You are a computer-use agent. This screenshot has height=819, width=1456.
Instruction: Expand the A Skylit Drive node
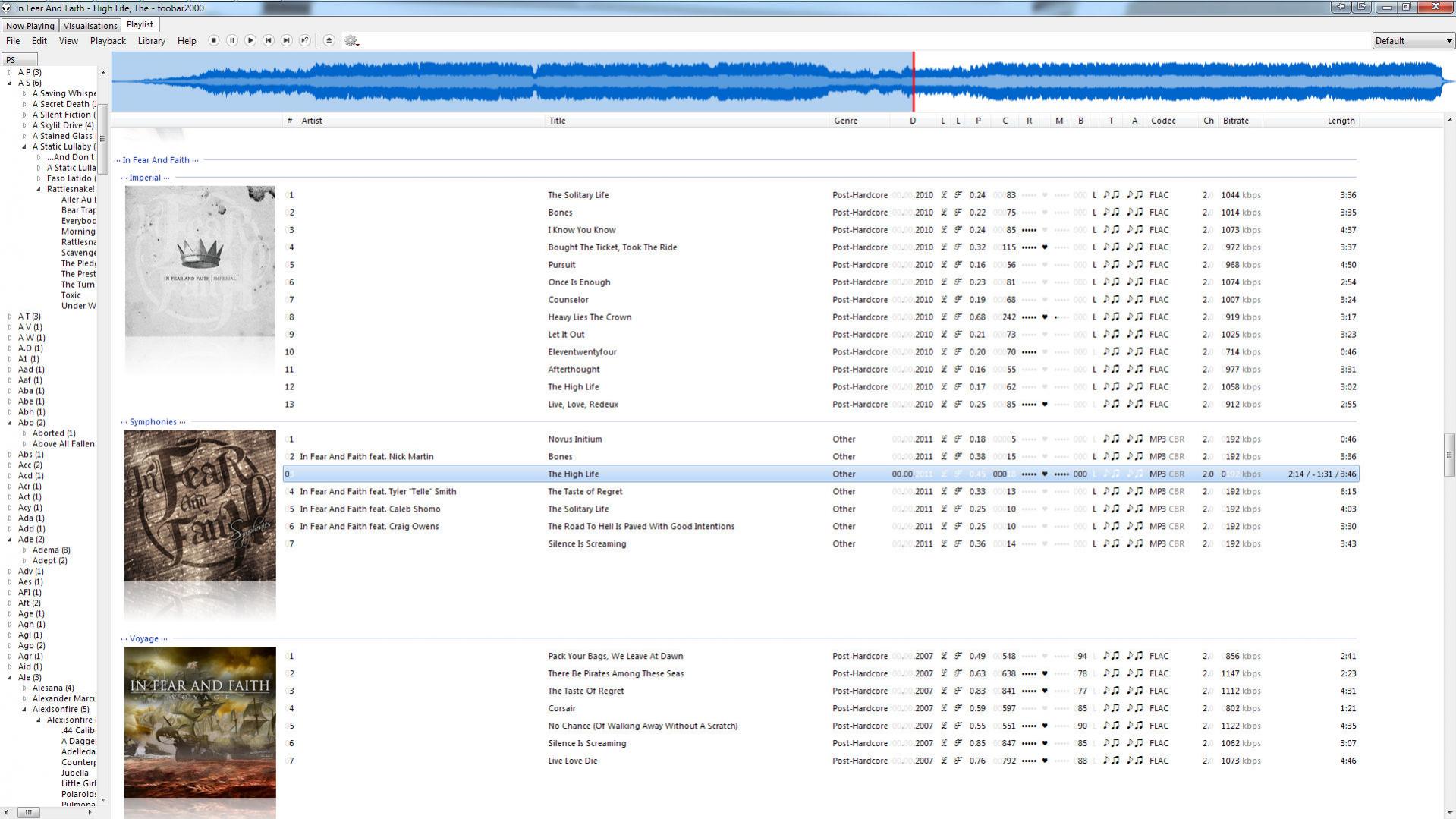(24, 126)
